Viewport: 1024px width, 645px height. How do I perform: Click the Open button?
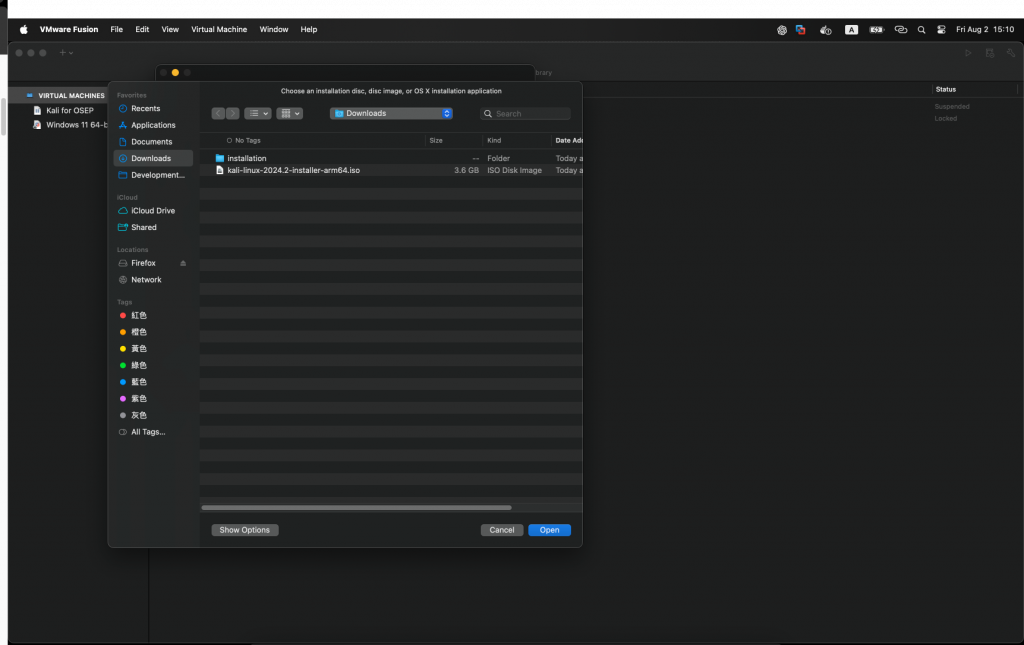[549, 530]
